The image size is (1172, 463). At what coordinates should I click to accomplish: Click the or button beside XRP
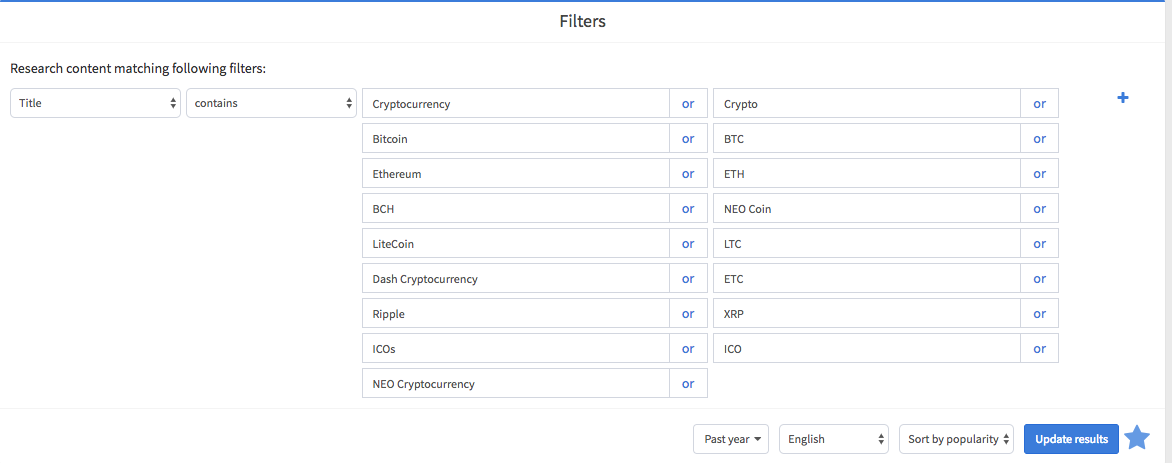click(1040, 313)
